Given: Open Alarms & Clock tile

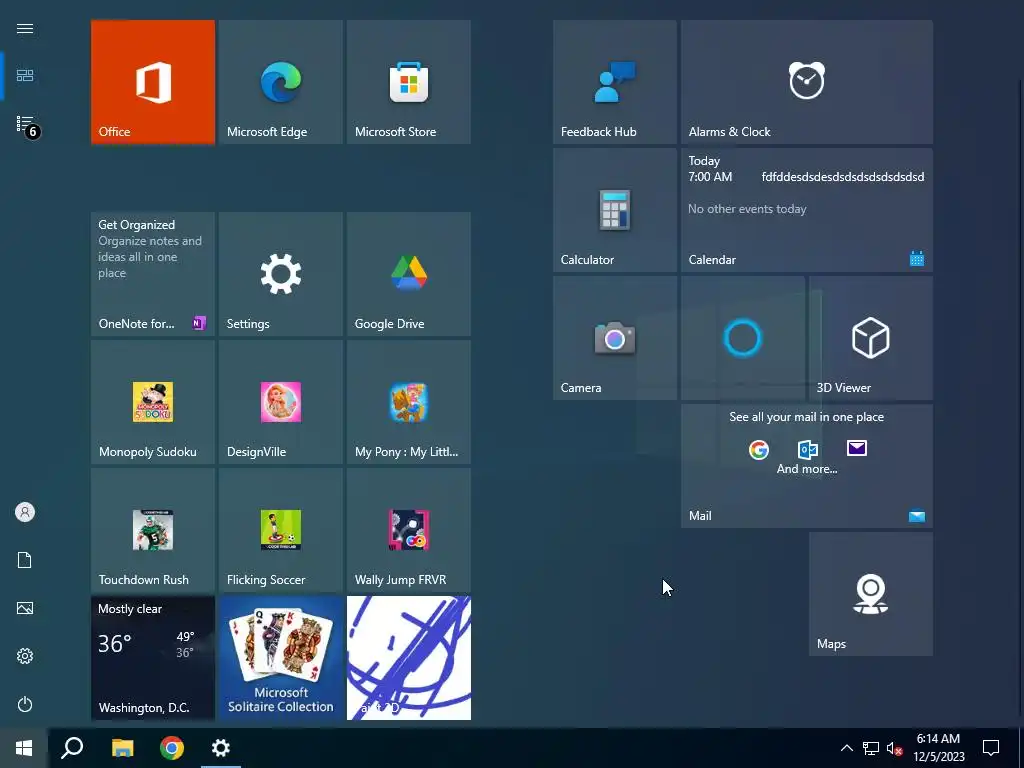Looking at the screenshot, I should tap(807, 82).
